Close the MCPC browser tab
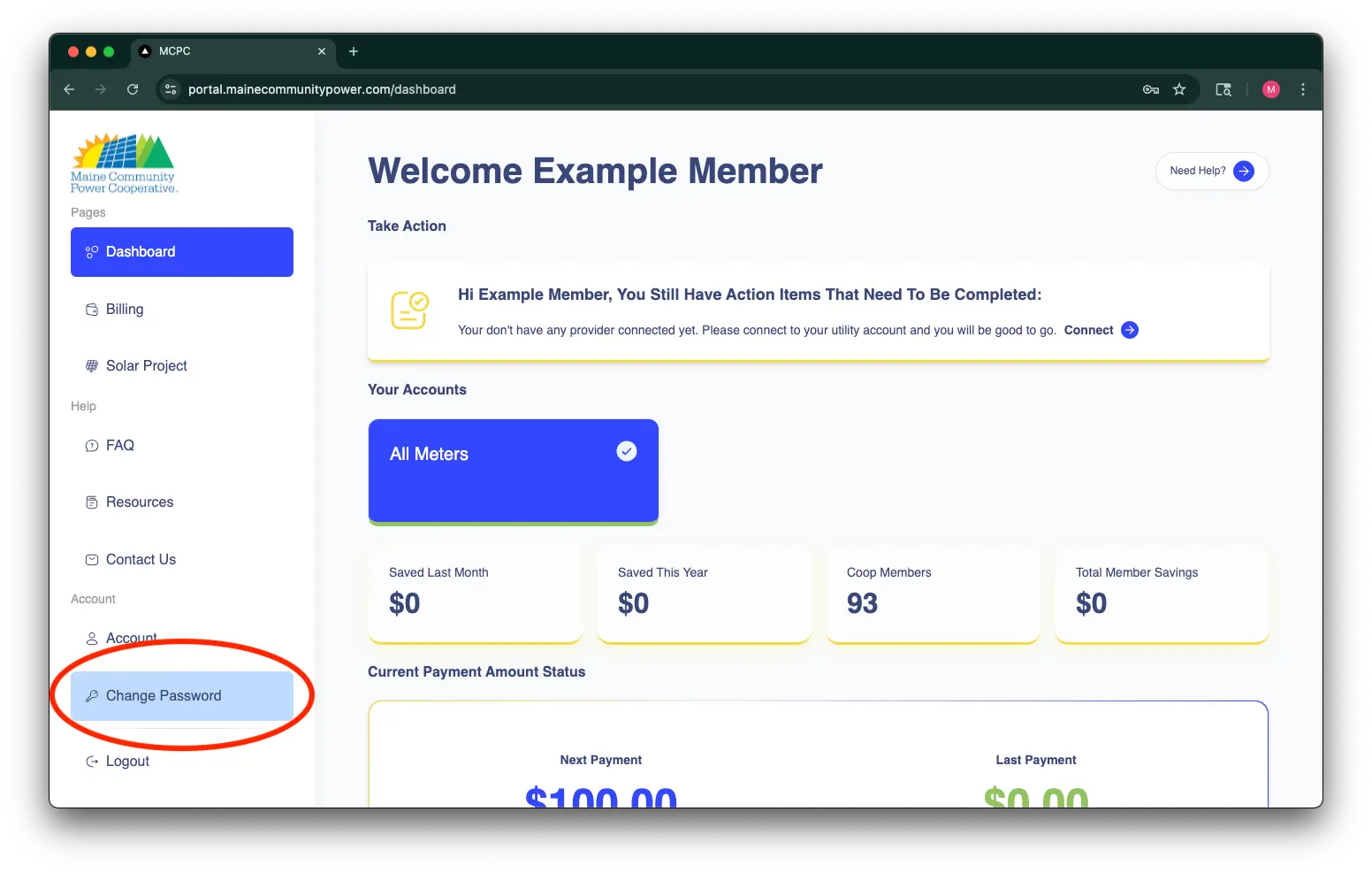 322,51
